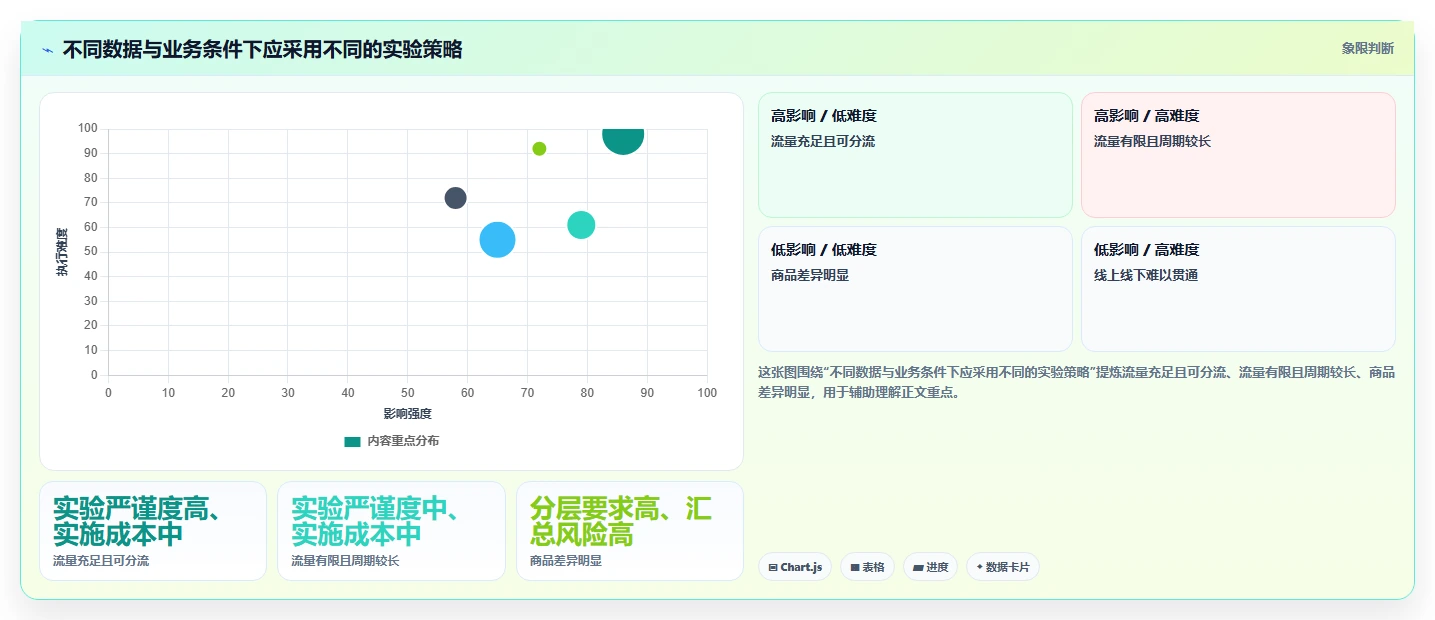This screenshot has width=1435, height=620.
Task: Click the 影响强度 x-axis label
Action: click(x=407, y=413)
